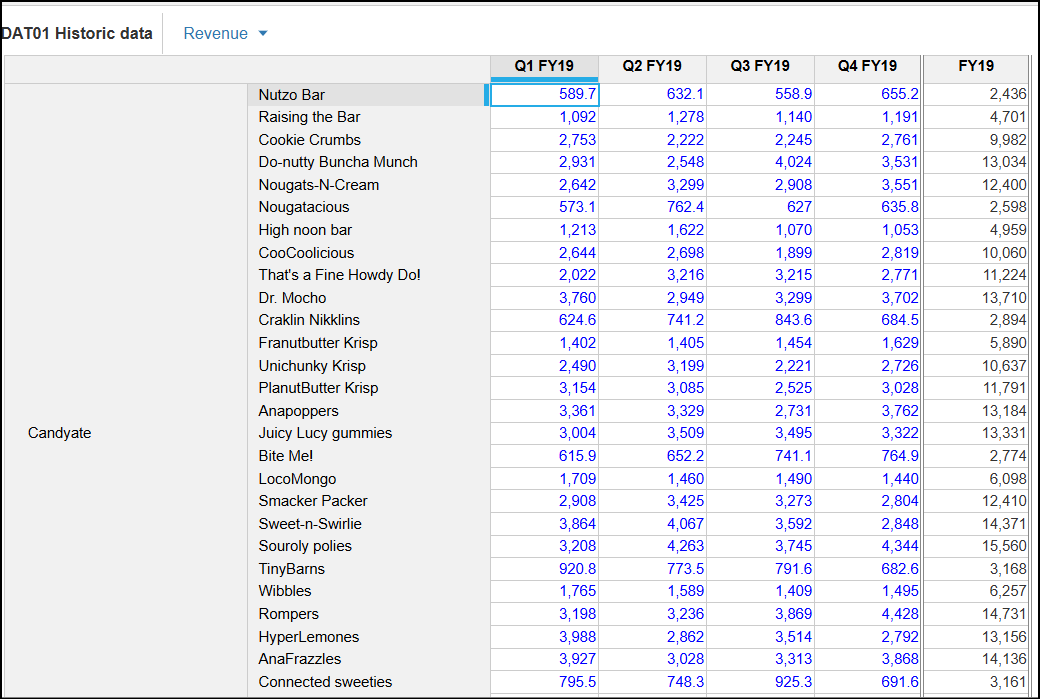Screen dimensions: 1040x699
Task: Click Souroly polies Q4 cell 4,344
Action: 868,546
